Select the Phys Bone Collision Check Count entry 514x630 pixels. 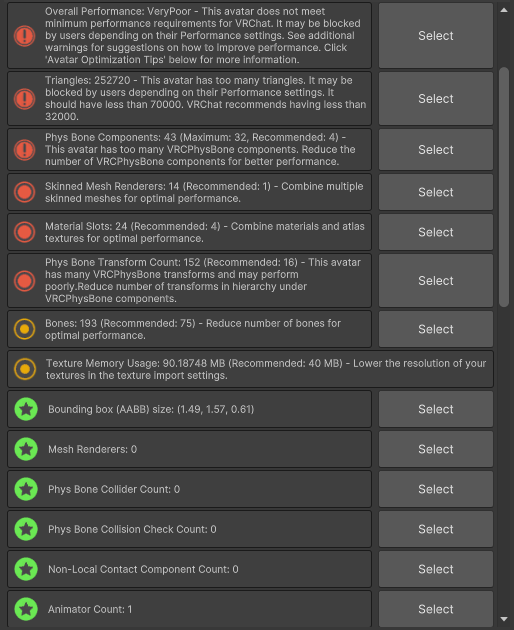click(436, 529)
